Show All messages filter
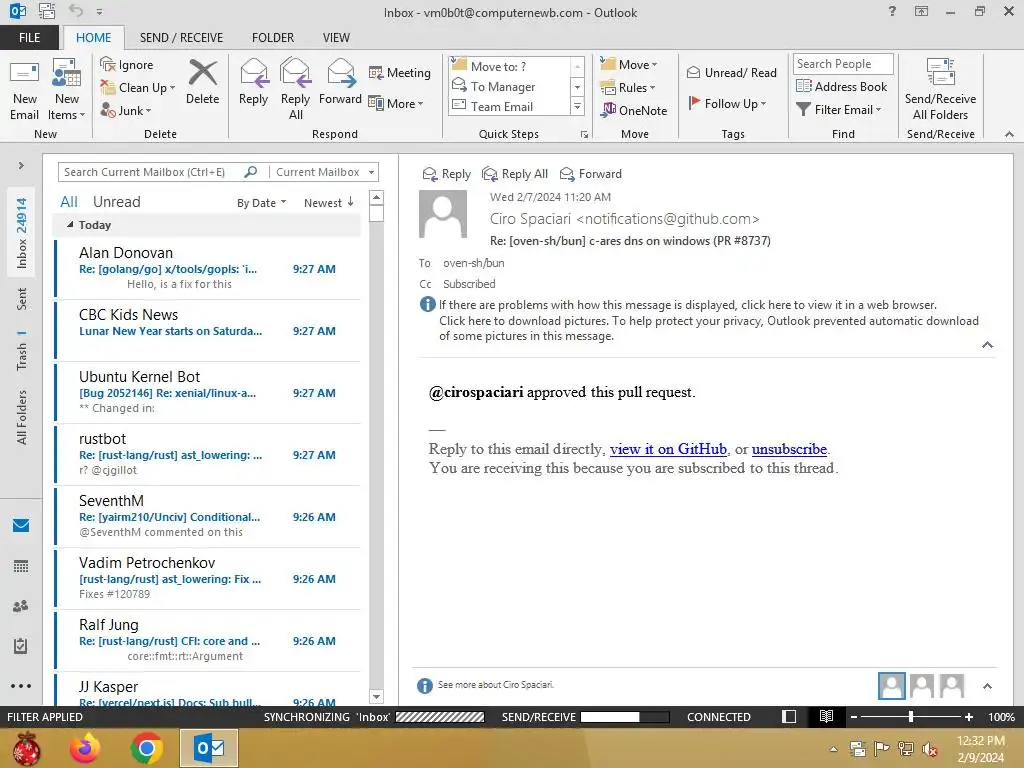Screen dimensions: 1024x768 (x=69, y=202)
